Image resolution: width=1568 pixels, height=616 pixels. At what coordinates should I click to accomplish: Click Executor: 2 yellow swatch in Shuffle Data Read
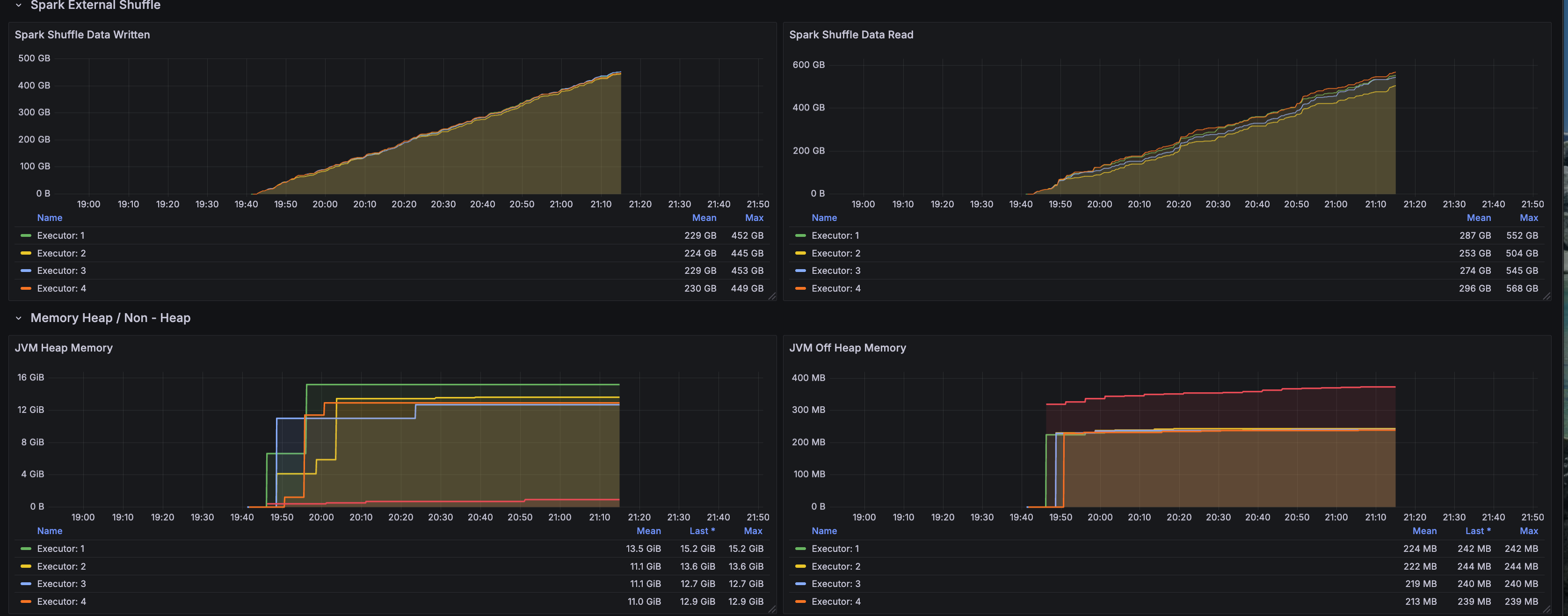coord(800,253)
